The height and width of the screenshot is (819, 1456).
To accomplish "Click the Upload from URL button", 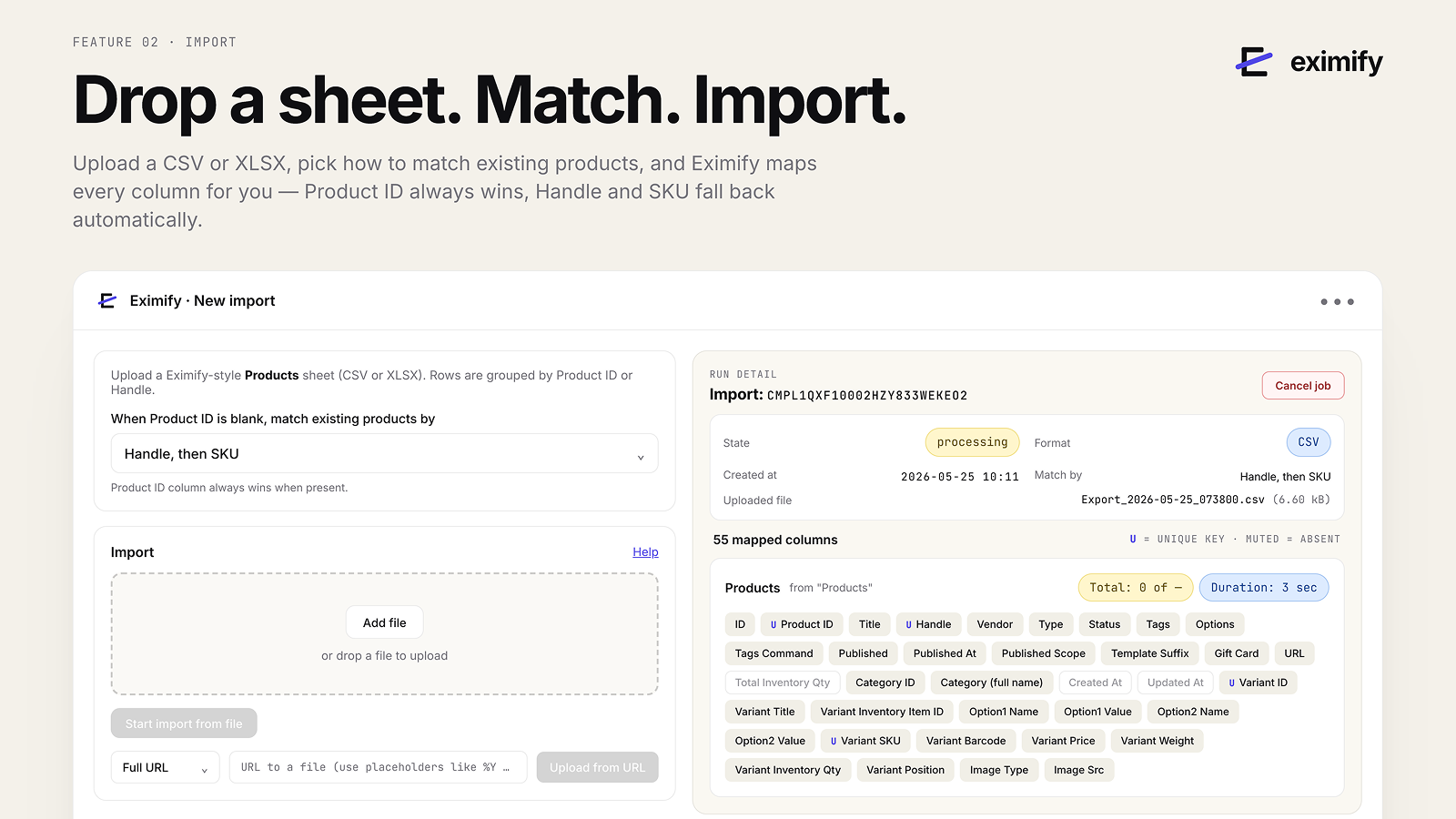I will (x=597, y=767).
